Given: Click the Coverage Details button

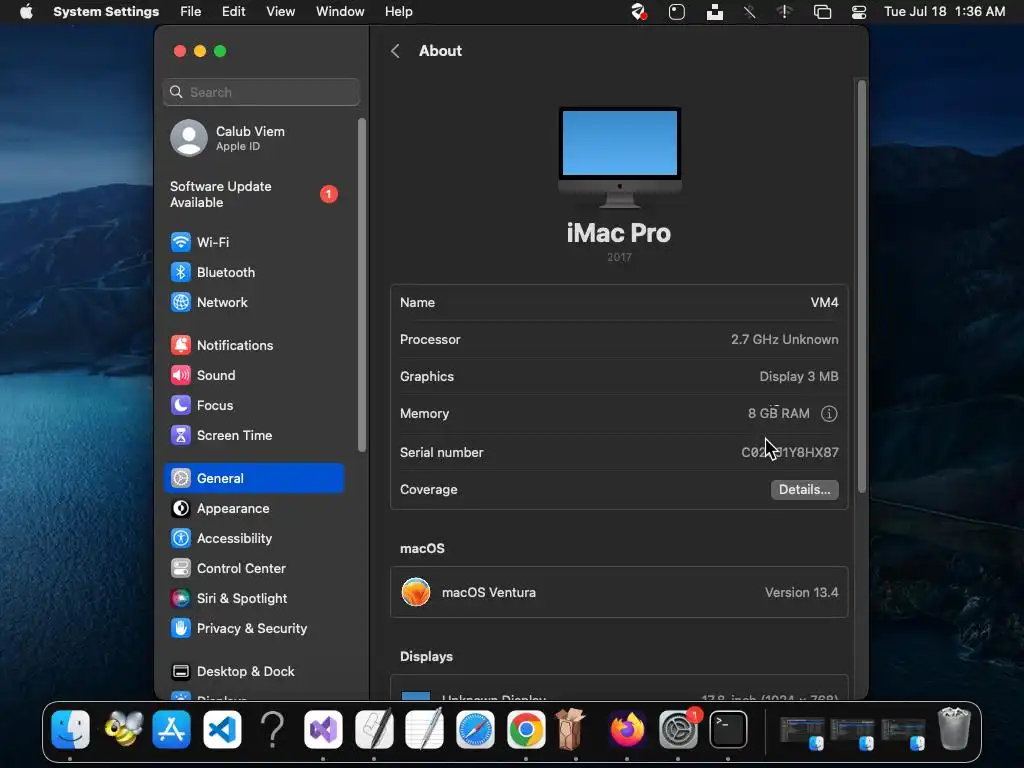Looking at the screenshot, I should tap(805, 490).
